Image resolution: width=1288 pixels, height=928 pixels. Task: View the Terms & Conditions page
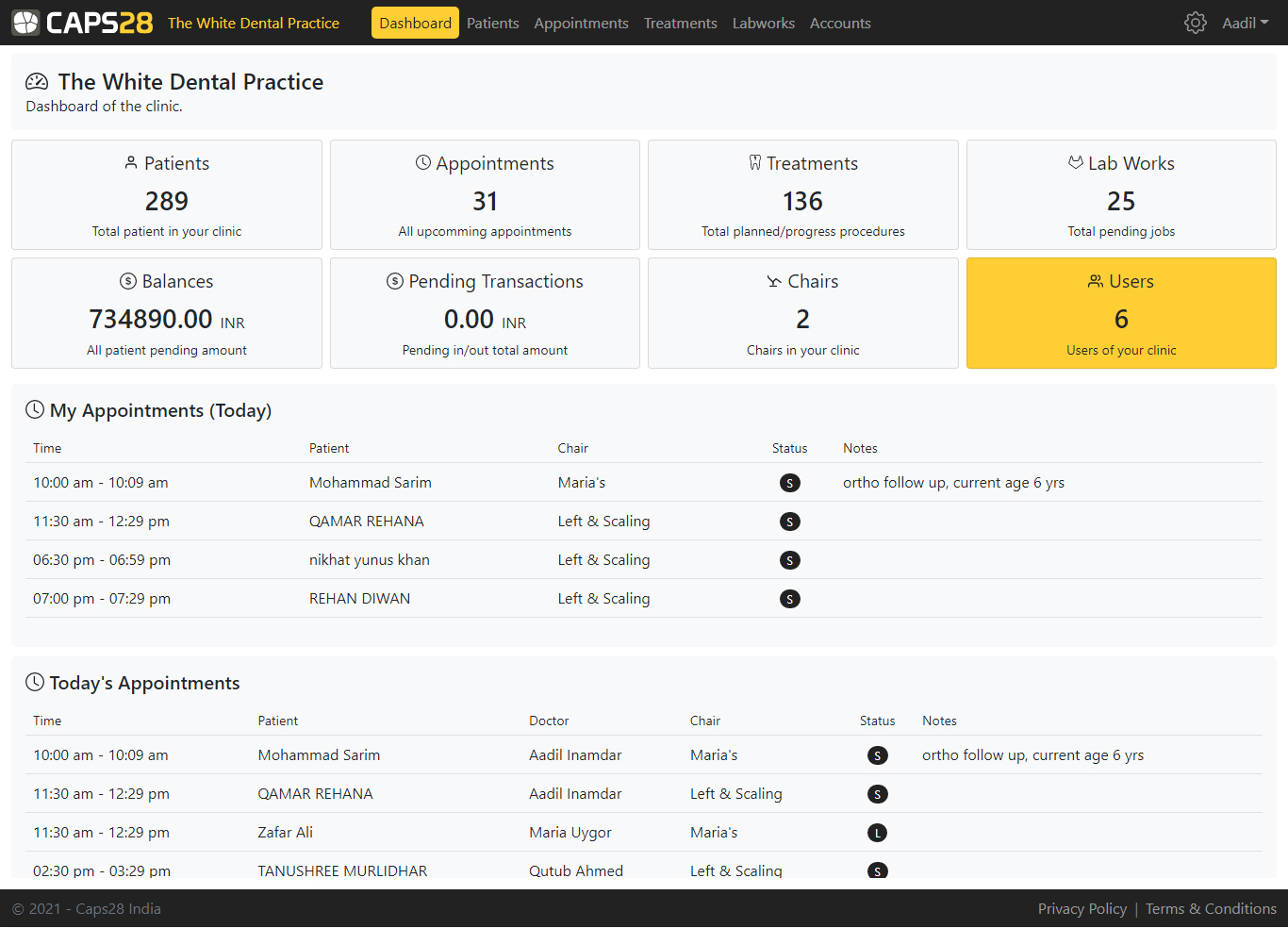click(x=1211, y=908)
